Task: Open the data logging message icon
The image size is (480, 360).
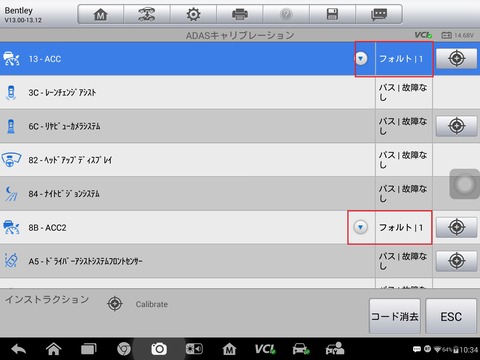Action: tap(379, 14)
